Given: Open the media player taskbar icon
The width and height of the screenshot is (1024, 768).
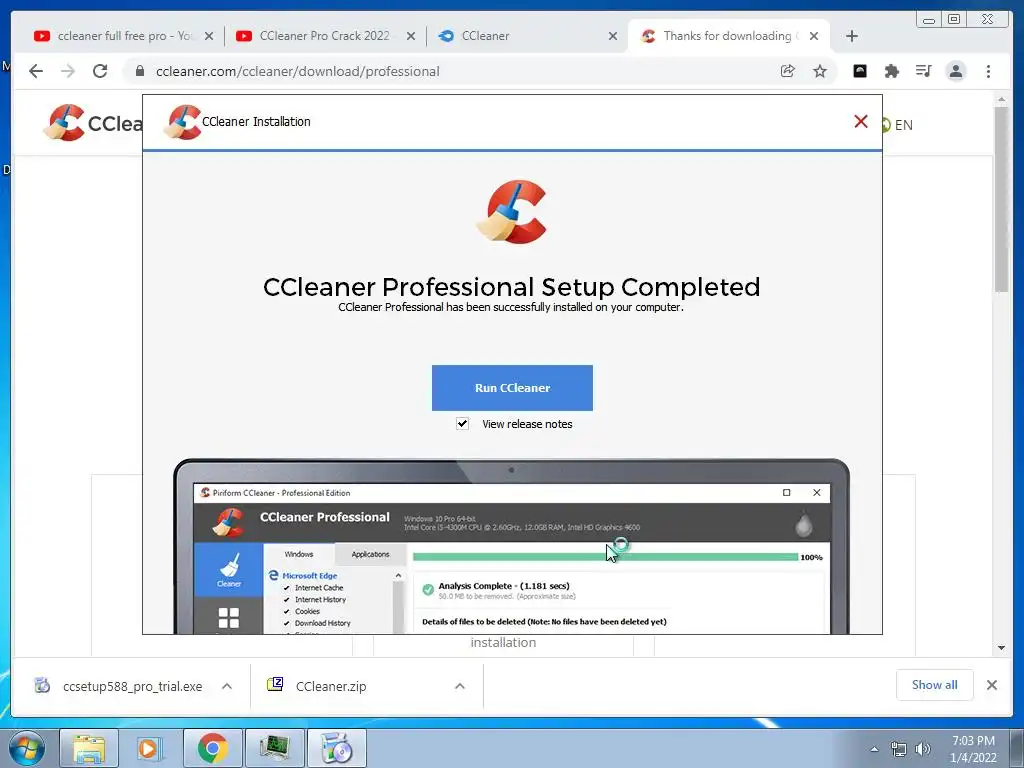Looking at the screenshot, I should tap(149, 748).
